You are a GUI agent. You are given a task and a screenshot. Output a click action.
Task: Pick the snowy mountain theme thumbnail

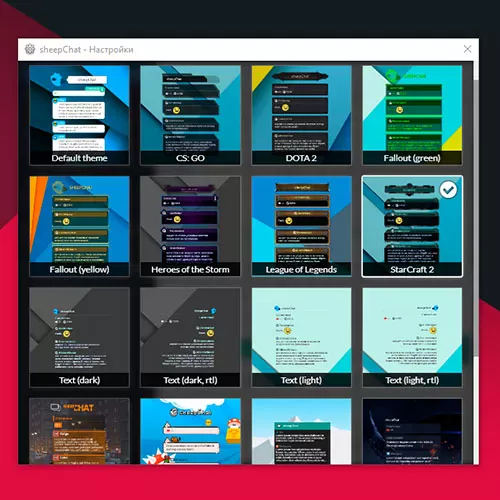pos(301,431)
